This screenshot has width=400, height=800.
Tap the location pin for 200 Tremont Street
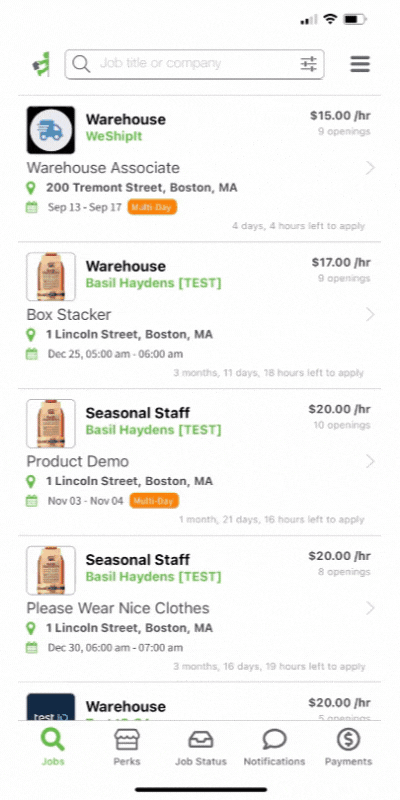pyautogui.click(x=31, y=188)
